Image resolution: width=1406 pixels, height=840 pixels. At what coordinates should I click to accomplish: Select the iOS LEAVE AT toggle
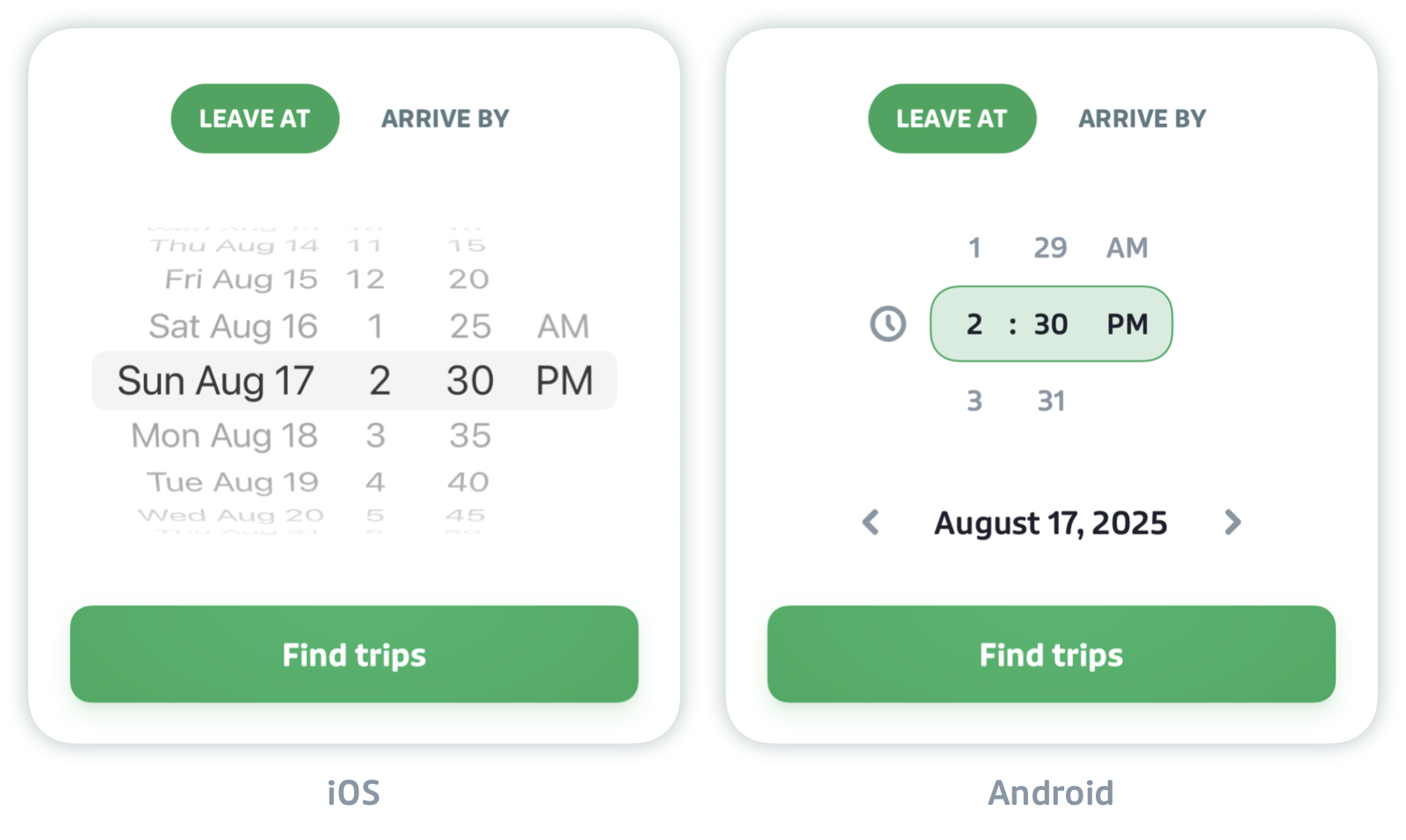(x=255, y=119)
